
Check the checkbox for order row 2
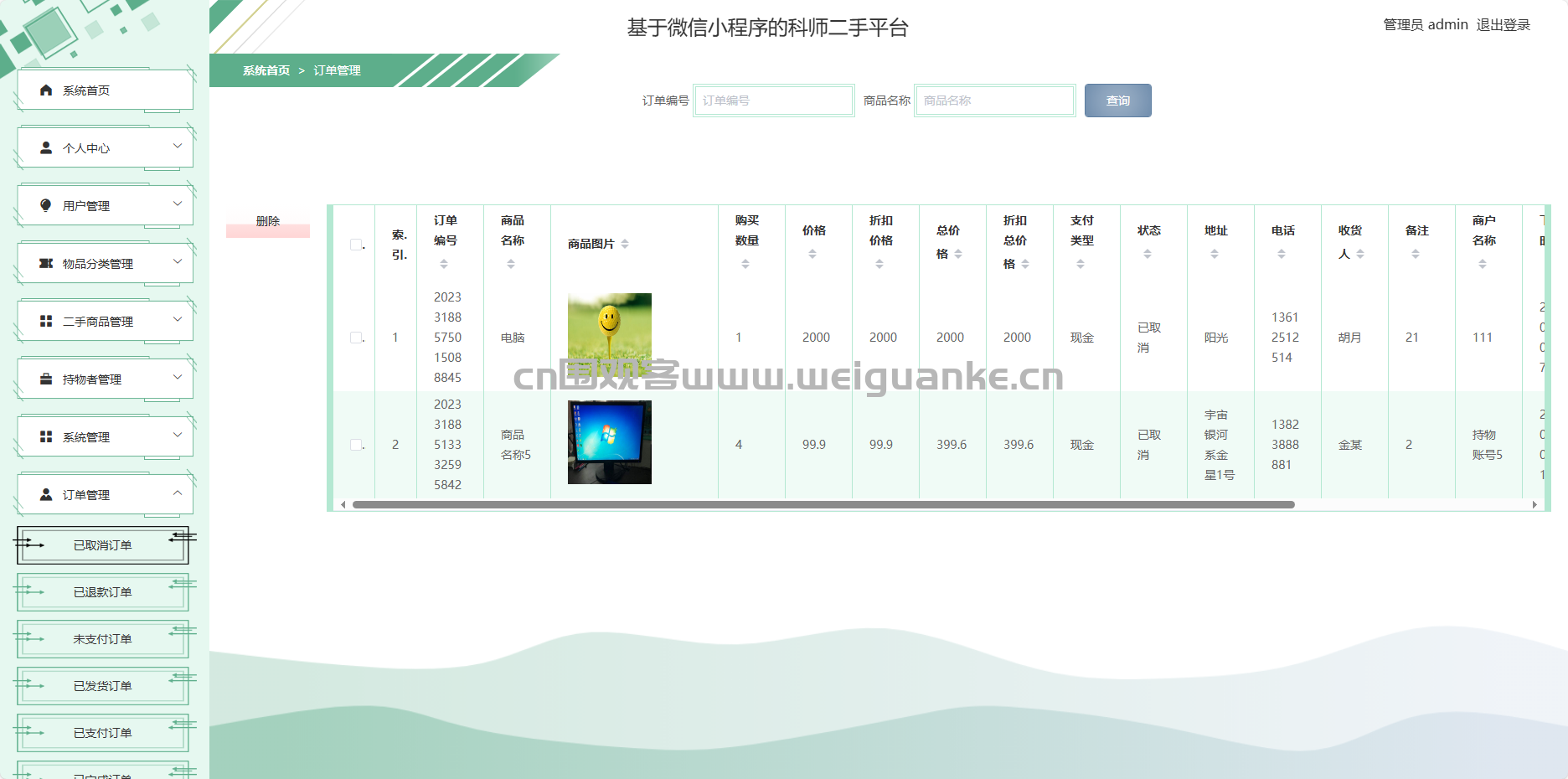tap(356, 445)
